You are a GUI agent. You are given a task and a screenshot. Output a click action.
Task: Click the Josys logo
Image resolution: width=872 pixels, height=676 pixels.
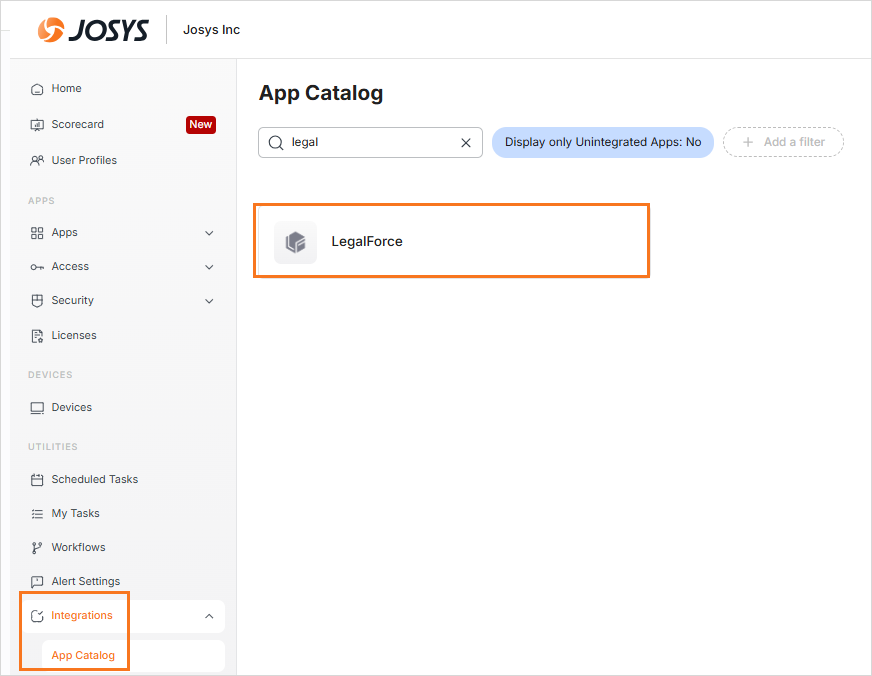[x=92, y=30]
